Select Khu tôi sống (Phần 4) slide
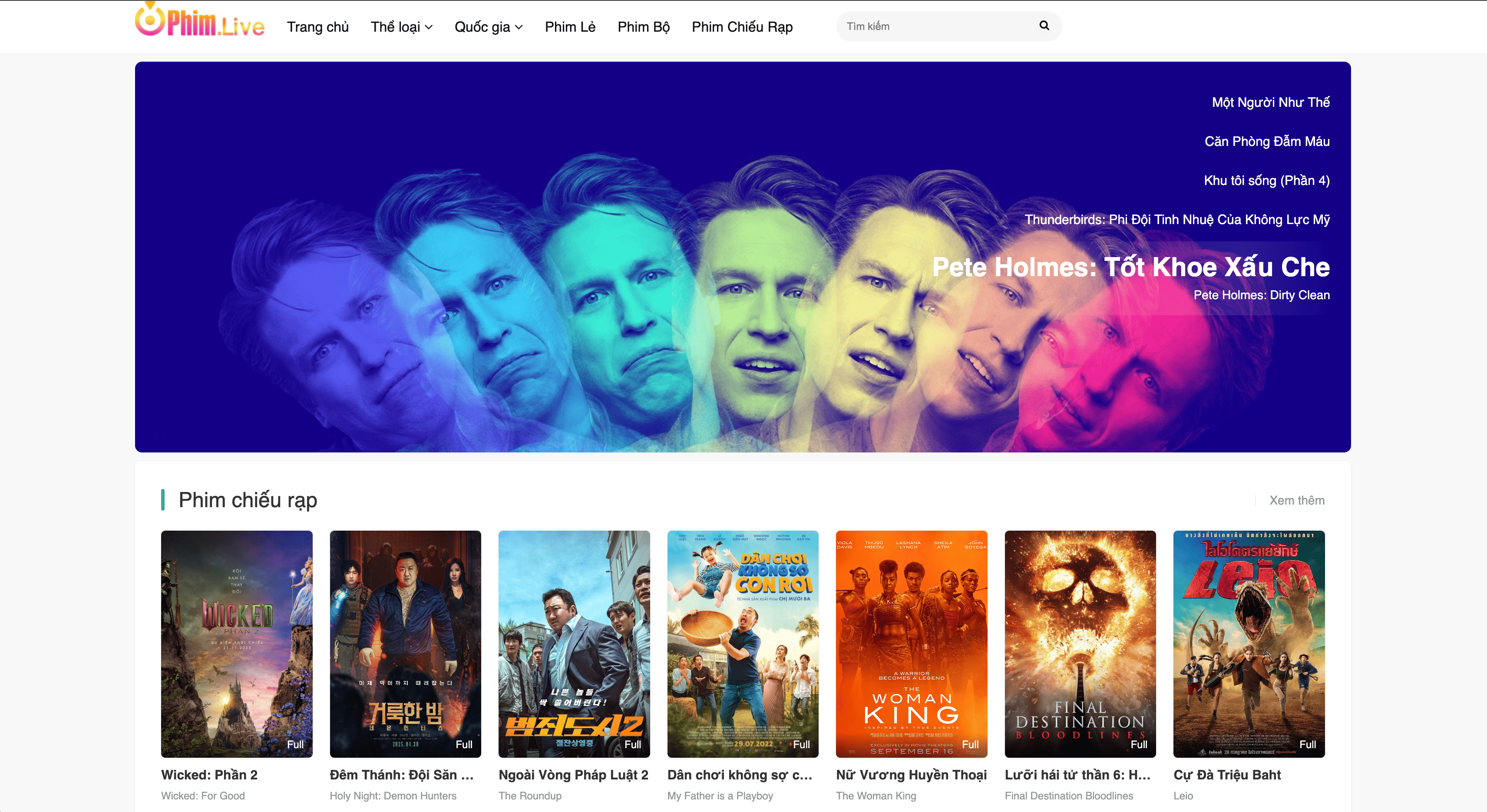This screenshot has width=1487, height=812. click(1266, 181)
